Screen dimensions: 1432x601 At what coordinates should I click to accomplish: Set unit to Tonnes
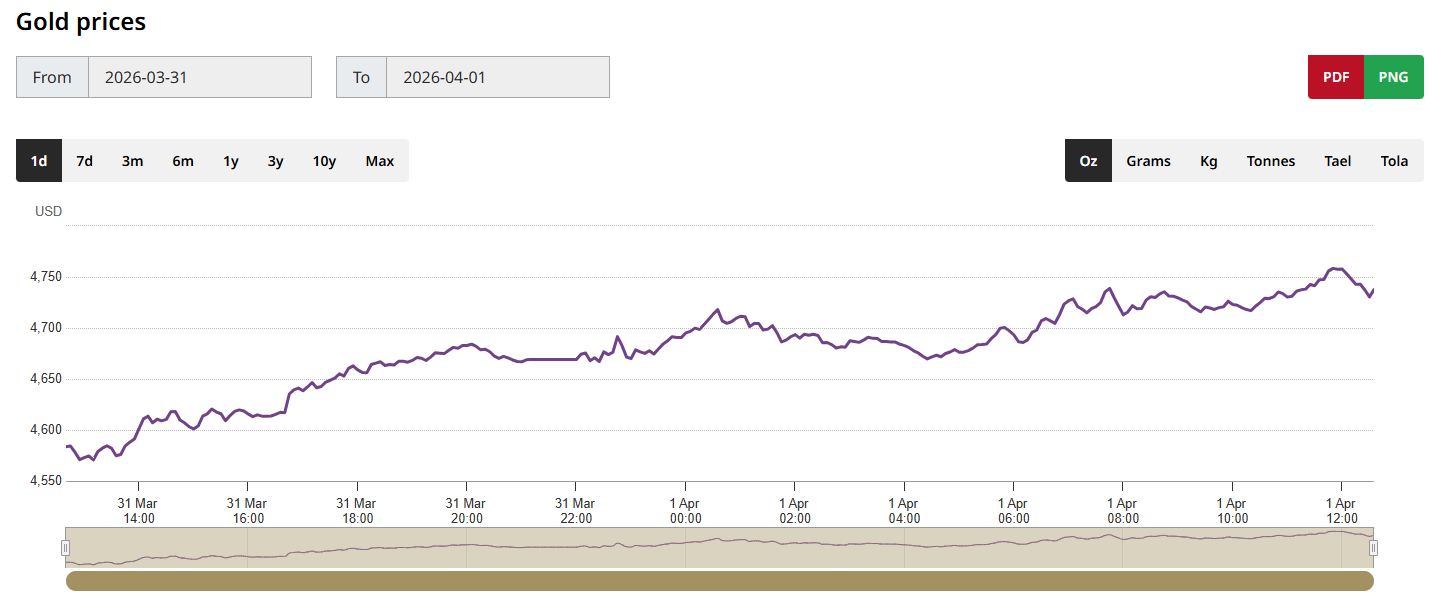pyautogui.click(x=1270, y=161)
